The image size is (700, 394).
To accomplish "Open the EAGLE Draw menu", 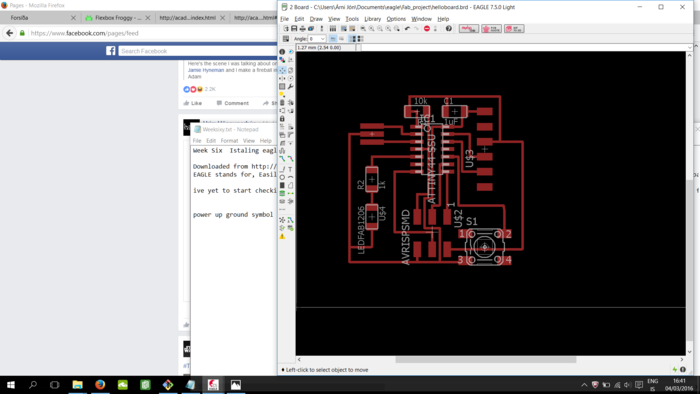I will tap(316, 19).
